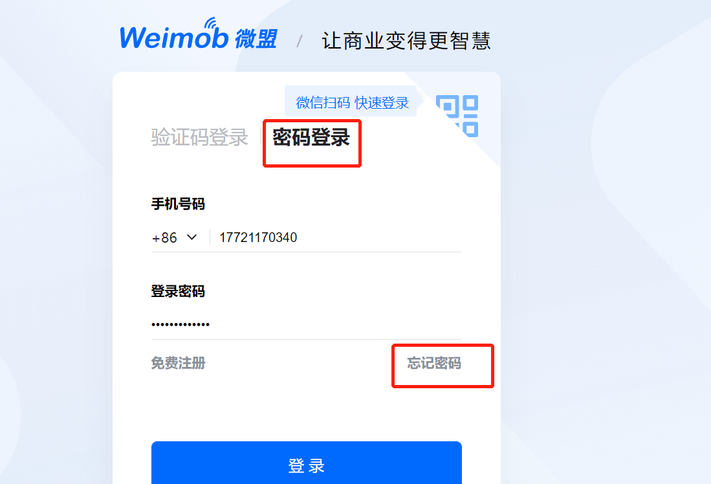Focus the masked login password field
This screenshot has width=711, height=484.
click(x=307, y=324)
